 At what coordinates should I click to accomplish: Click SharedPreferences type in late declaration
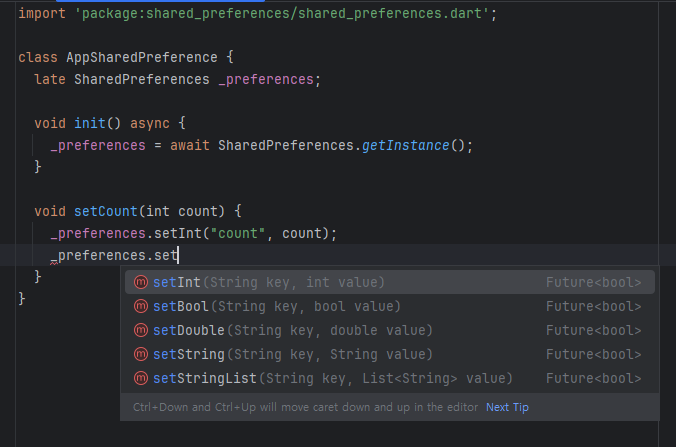pyautogui.click(x=142, y=79)
